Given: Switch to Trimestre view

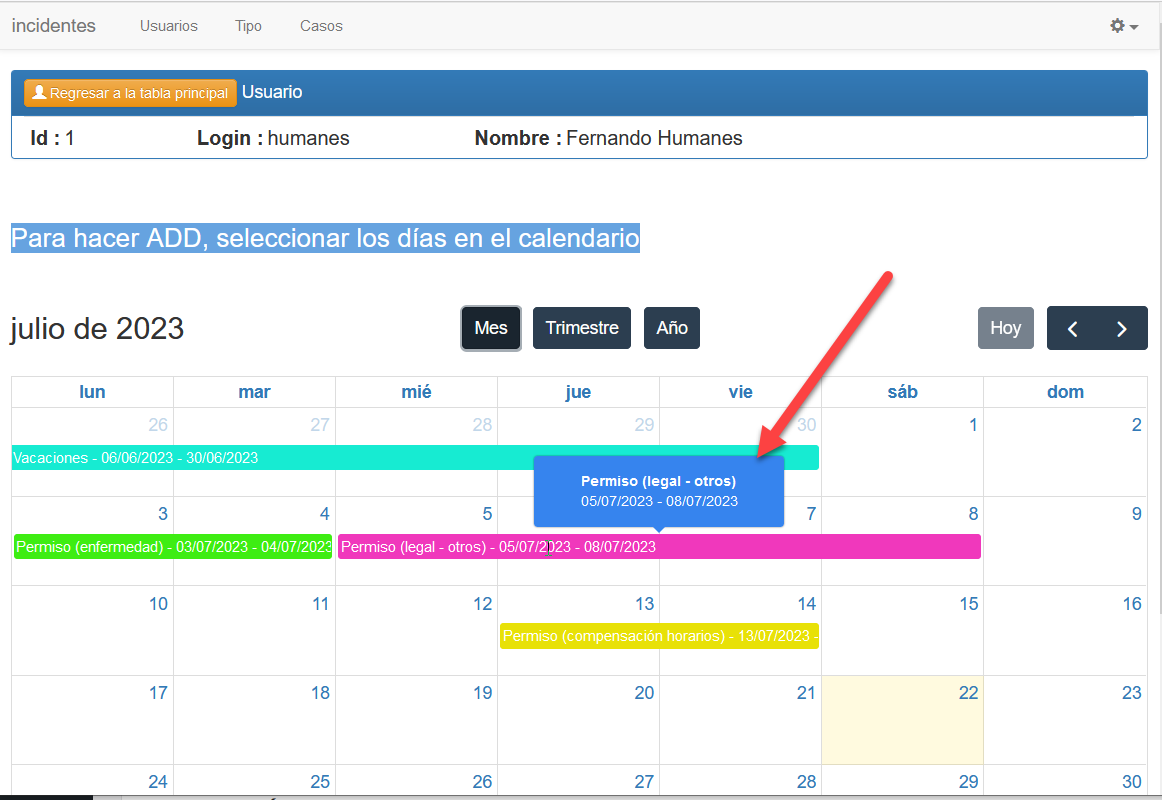Looking at the screenshot, I should click(582, 328).
